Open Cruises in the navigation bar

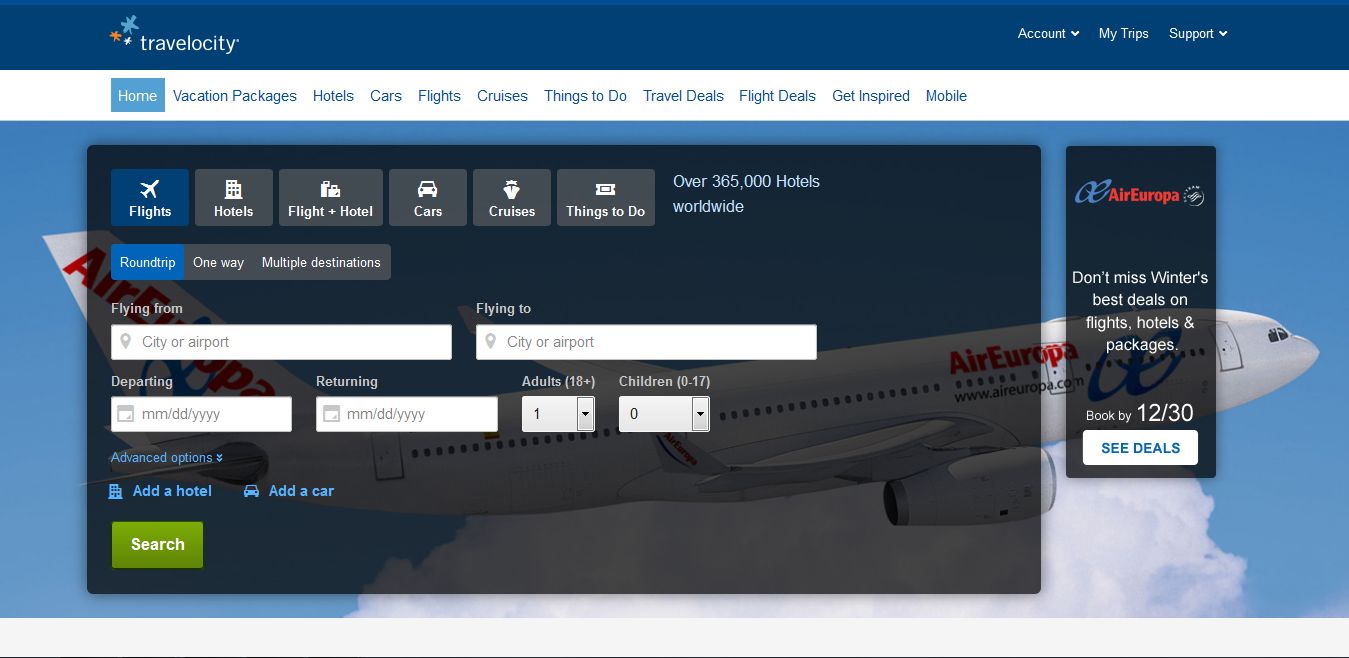coord(502,96)
